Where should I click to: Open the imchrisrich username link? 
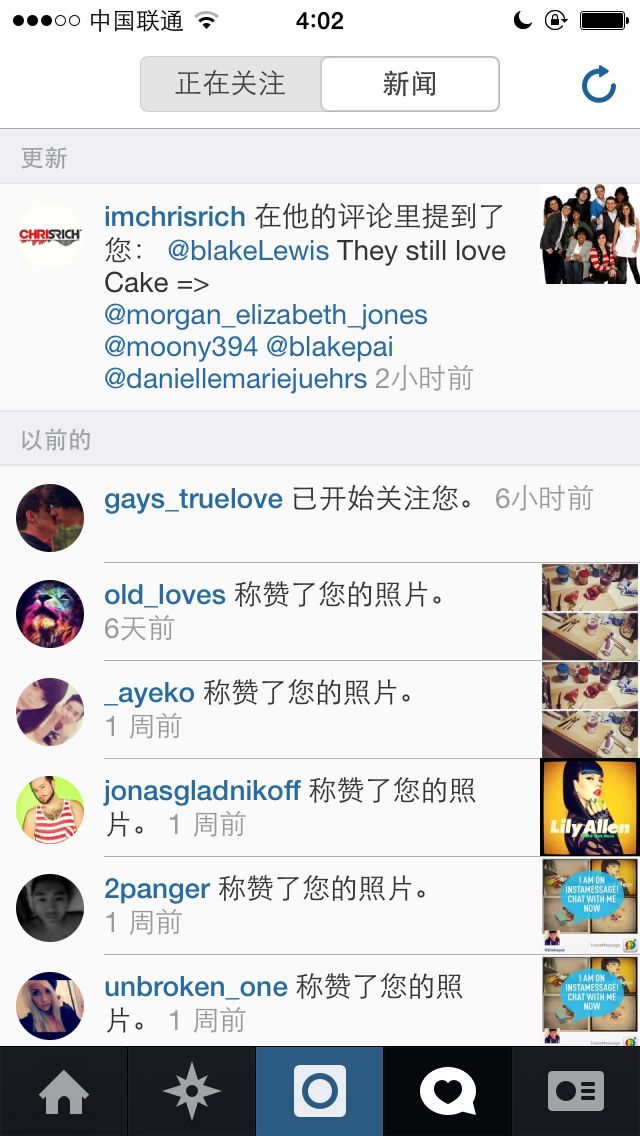point(175,217)
